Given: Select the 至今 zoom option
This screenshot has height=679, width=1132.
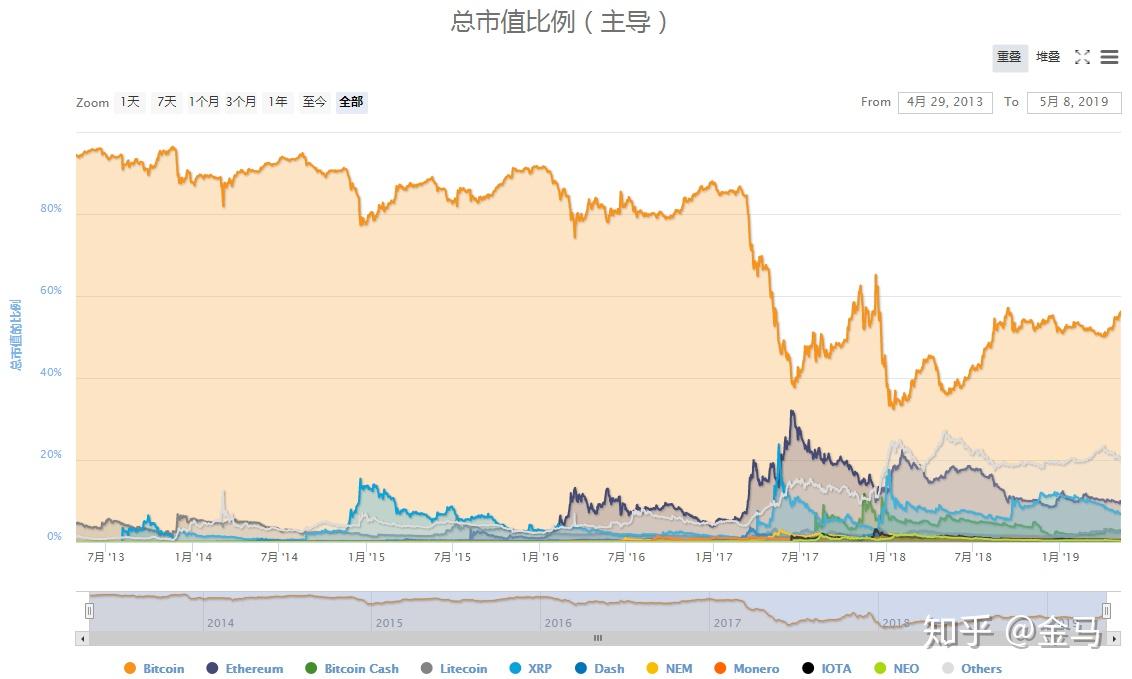Looking at the screenshot, I should [x=314, y=102].
